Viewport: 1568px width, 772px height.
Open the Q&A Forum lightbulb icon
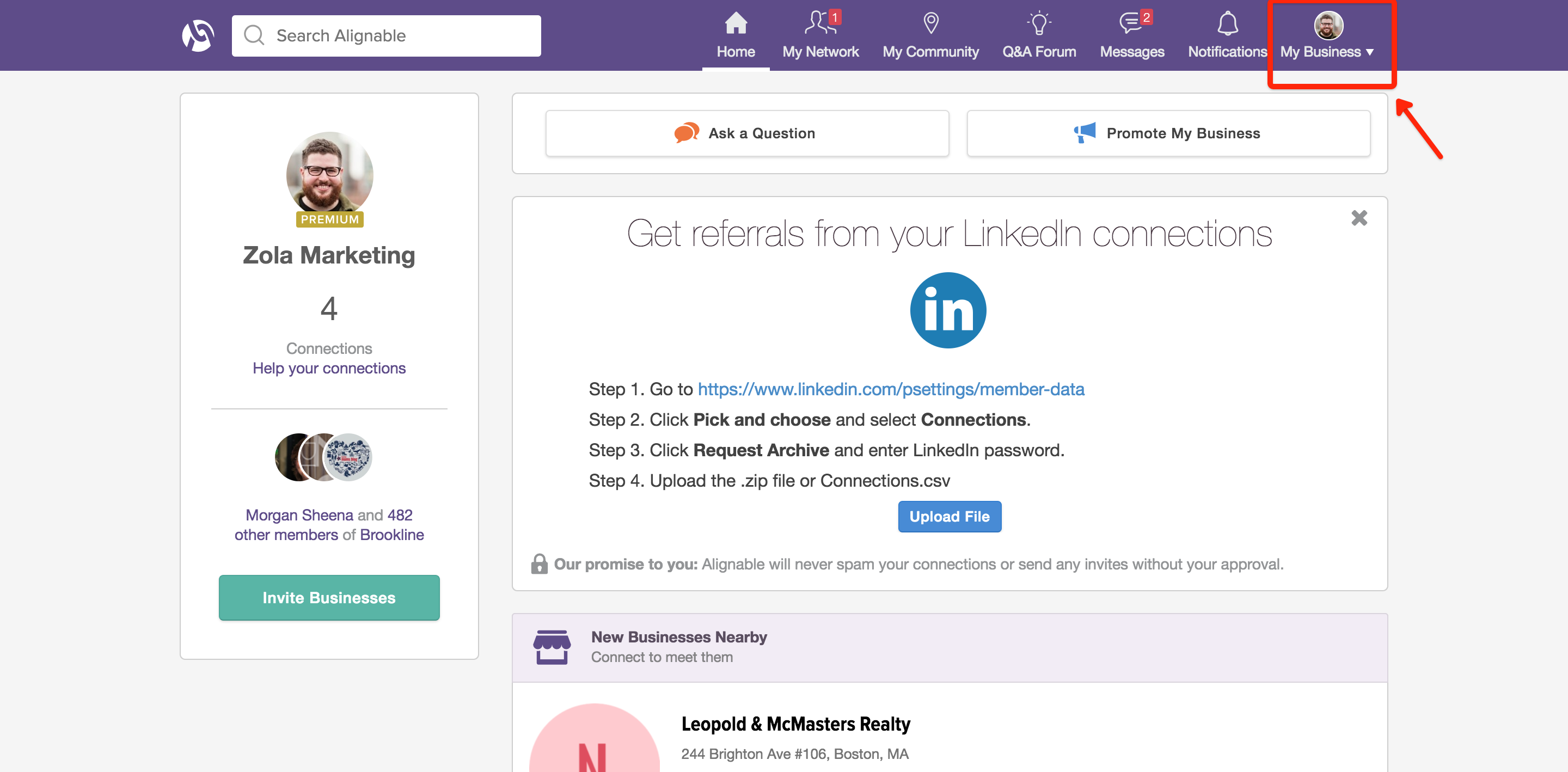click(1039, 23)
